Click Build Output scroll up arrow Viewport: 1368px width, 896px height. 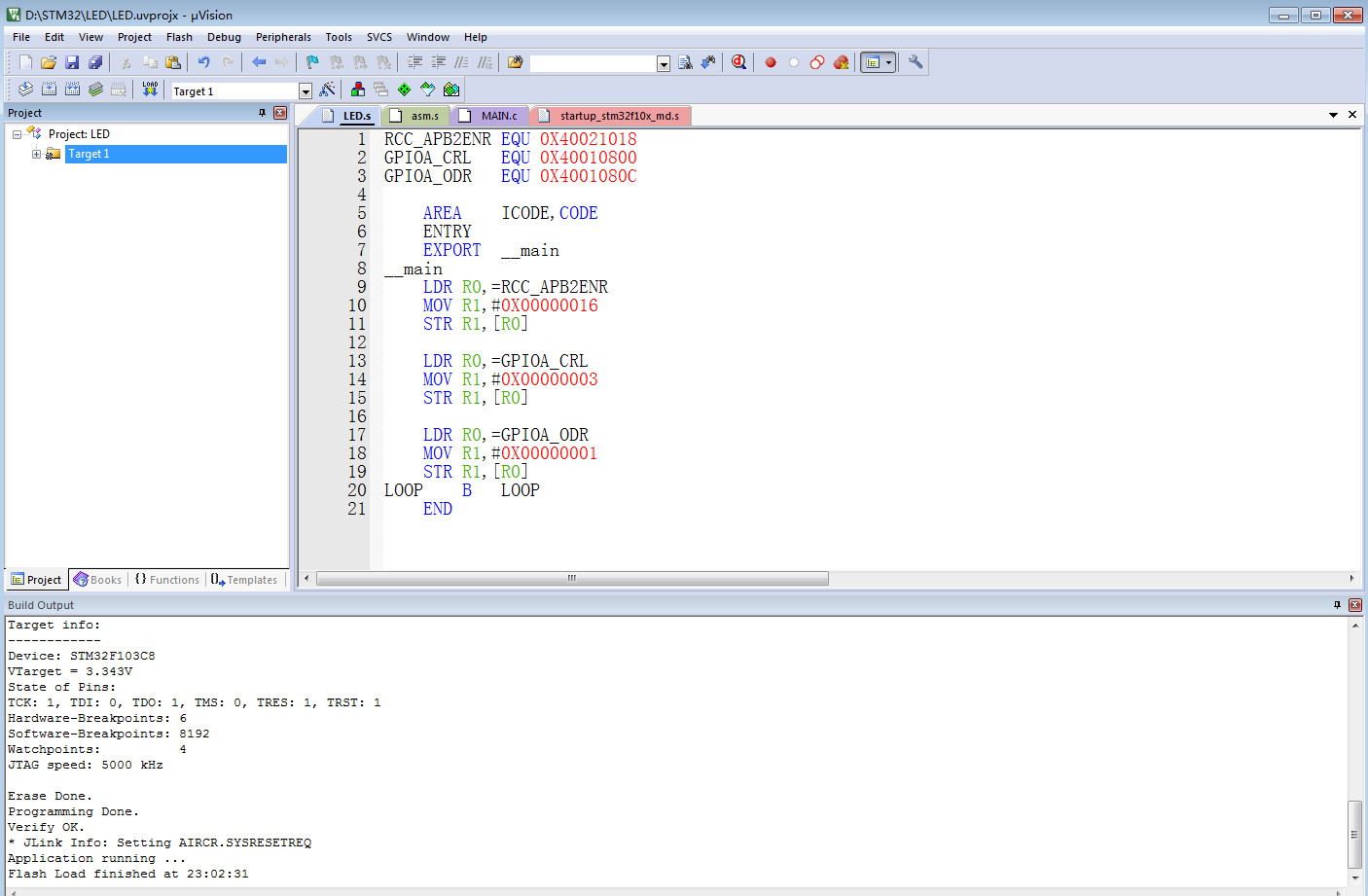pos(1354,626)
